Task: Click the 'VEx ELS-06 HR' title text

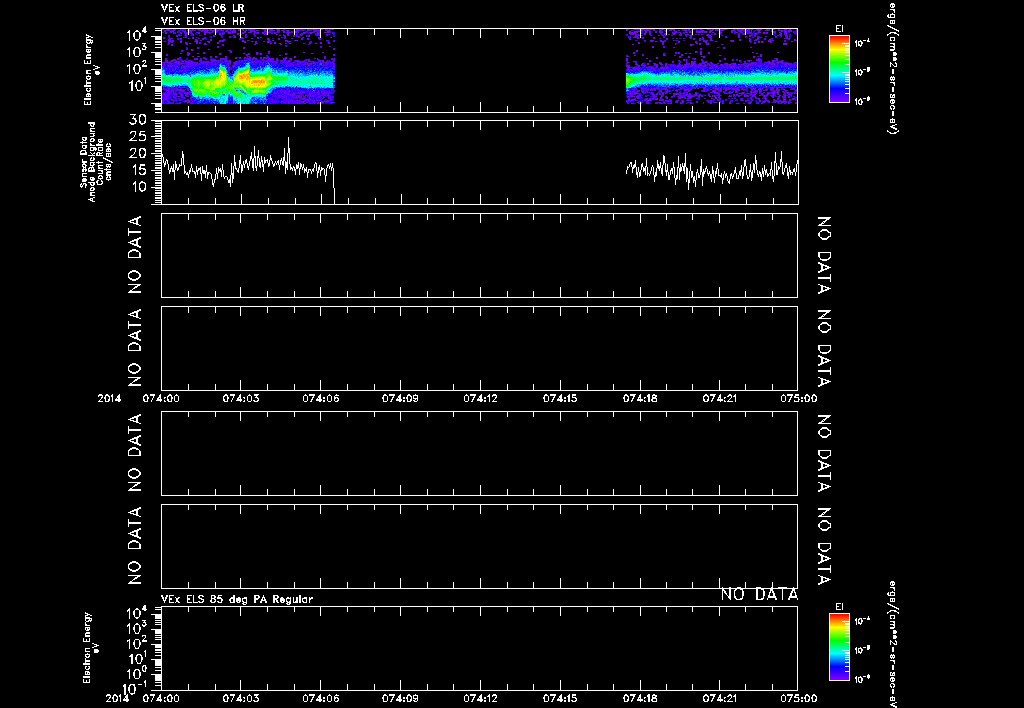Action: tap(202, 21)
